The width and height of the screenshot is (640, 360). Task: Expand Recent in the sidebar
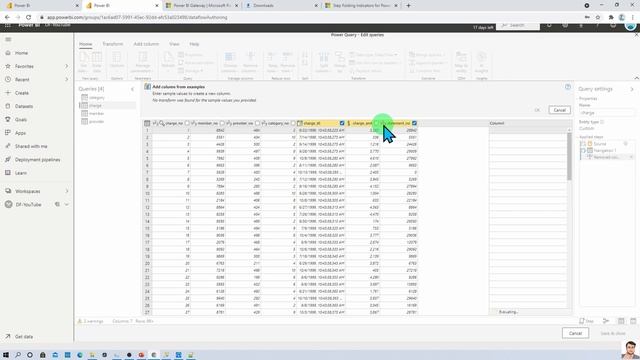click(67, 80)
